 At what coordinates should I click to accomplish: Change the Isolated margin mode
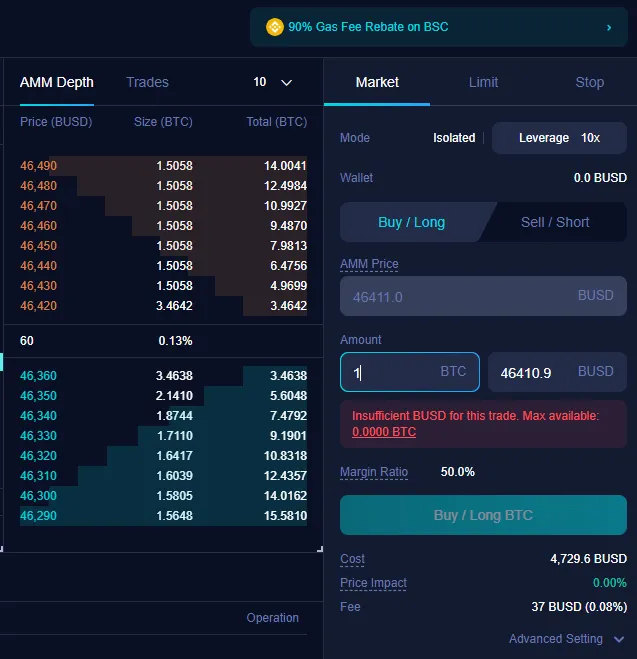coord(454,138)
